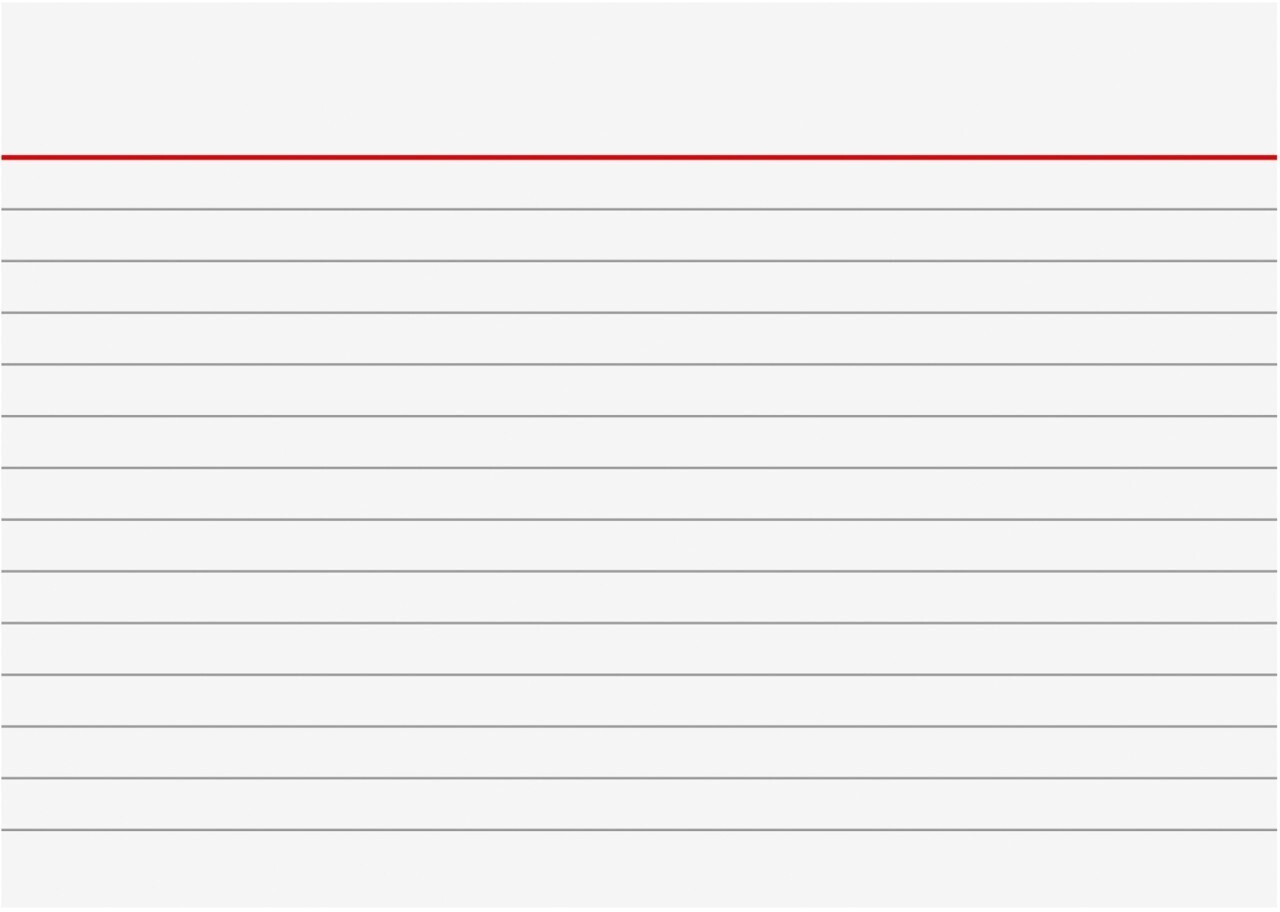Click the fourth ruled row below the red line
1280x912 pixels.
pos(640,339)
